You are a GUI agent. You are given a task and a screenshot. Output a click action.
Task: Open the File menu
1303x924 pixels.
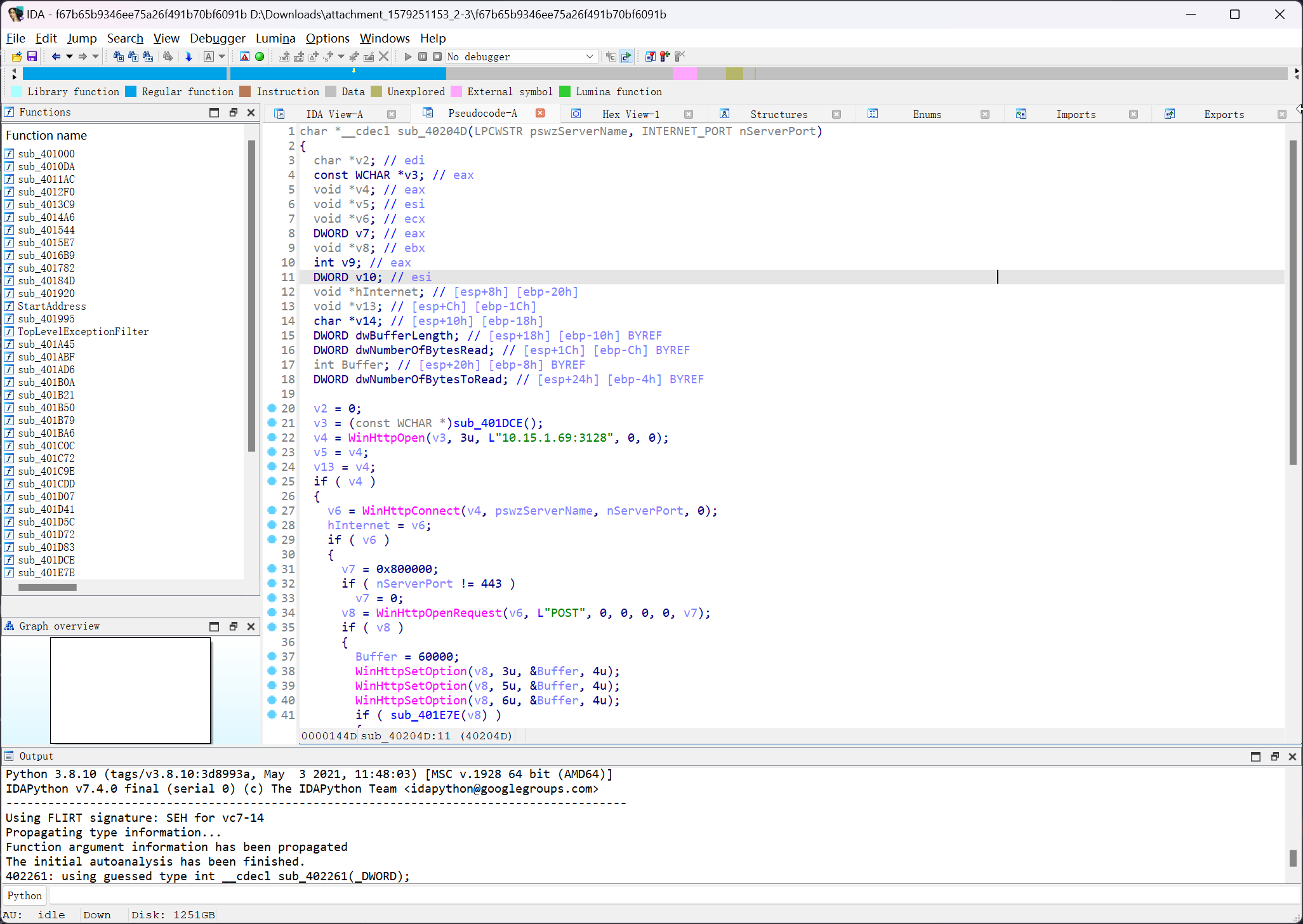pos(15,38)
